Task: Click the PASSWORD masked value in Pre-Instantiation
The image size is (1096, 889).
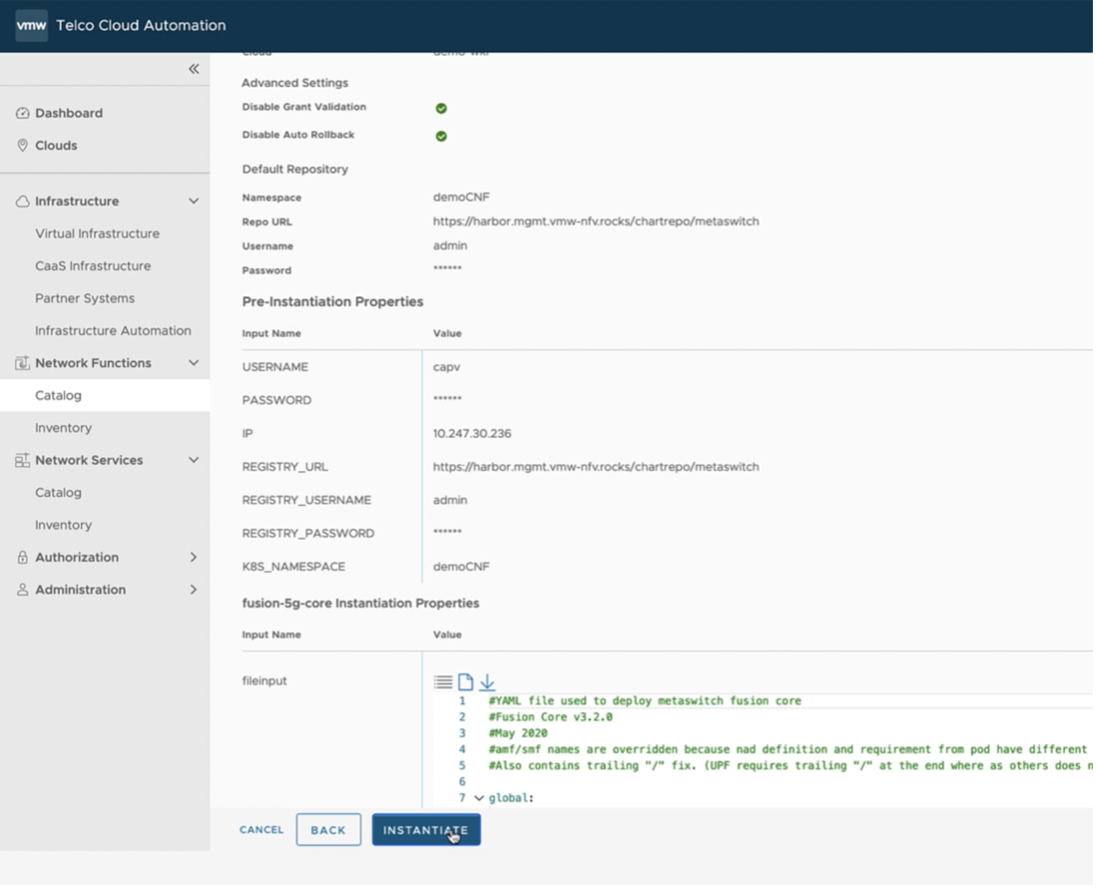Action: 447,399
